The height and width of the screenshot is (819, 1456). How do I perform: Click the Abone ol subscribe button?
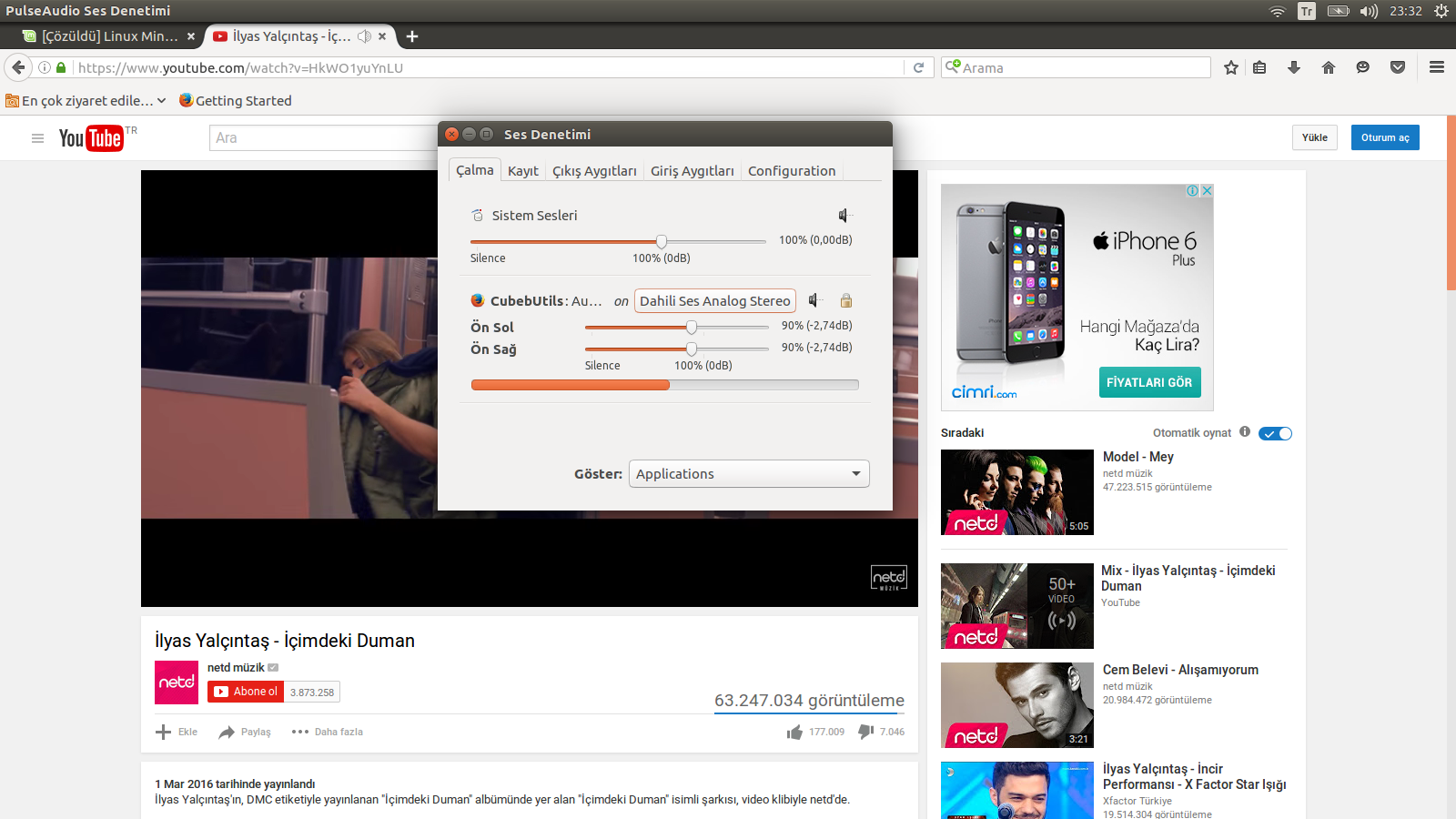click(246, 692)
